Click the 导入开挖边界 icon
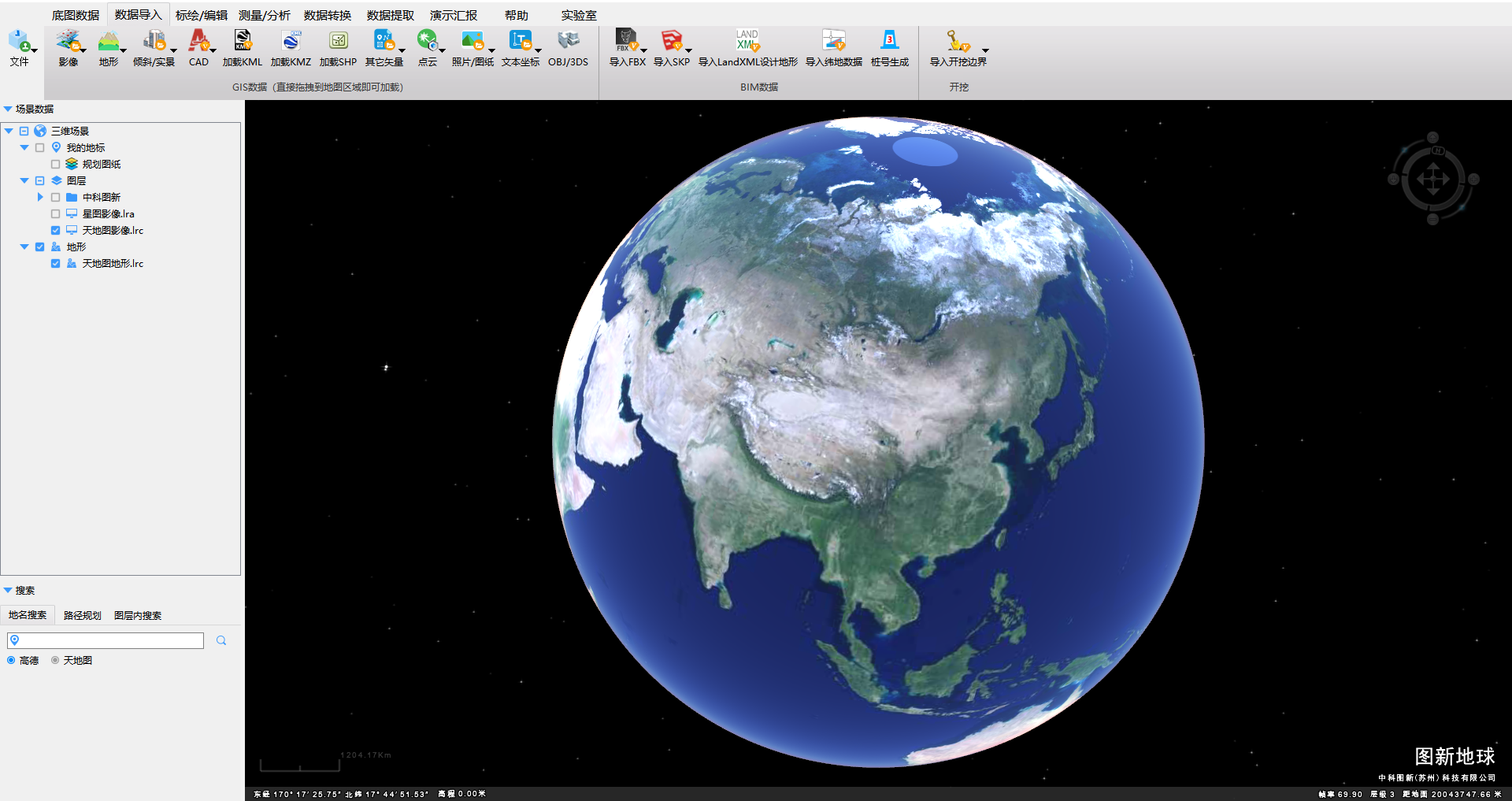 coord(958,40)
